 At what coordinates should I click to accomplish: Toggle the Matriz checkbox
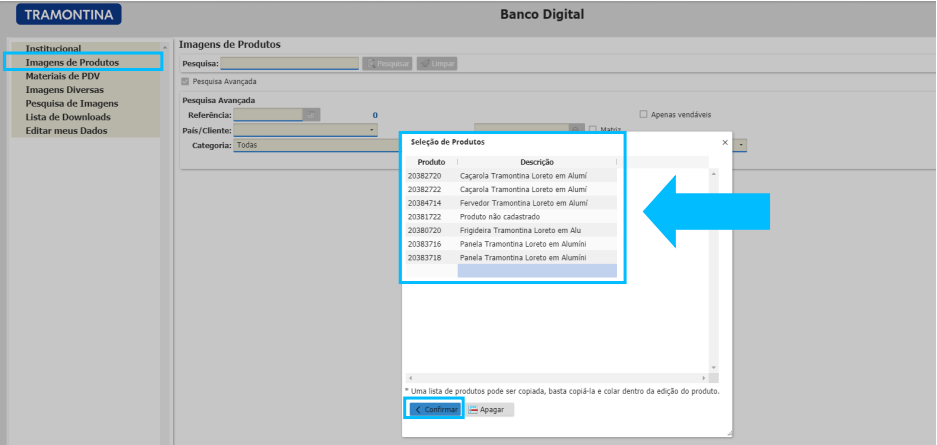click(x=593, y=129)
